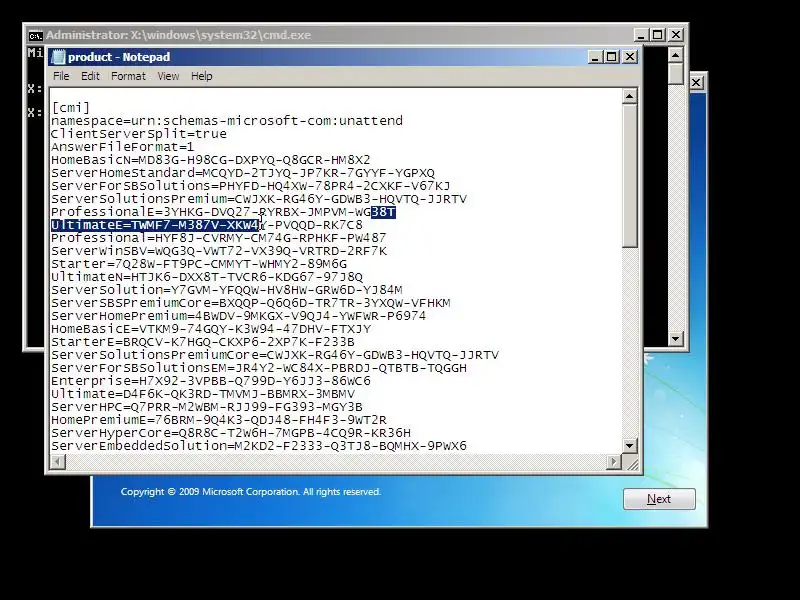The image size is (800, 600).
Task: Click the cmd.exe icon in title bar
Action: point(35,35)
